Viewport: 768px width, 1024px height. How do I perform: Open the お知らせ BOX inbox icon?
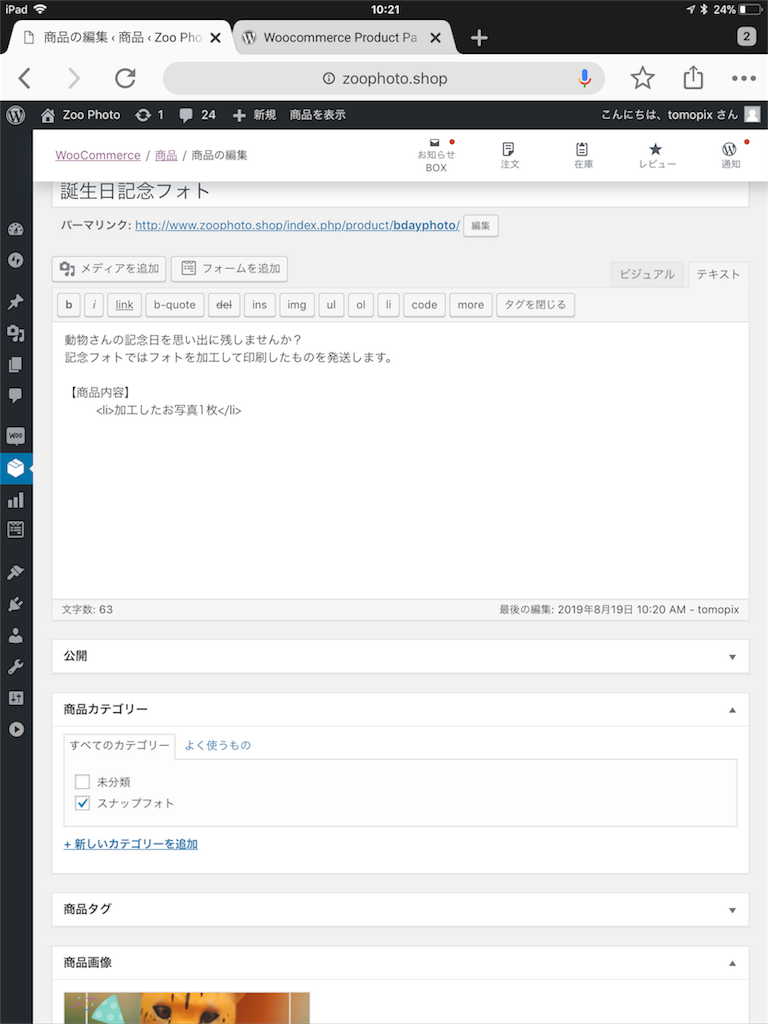(x=436, y=155)
